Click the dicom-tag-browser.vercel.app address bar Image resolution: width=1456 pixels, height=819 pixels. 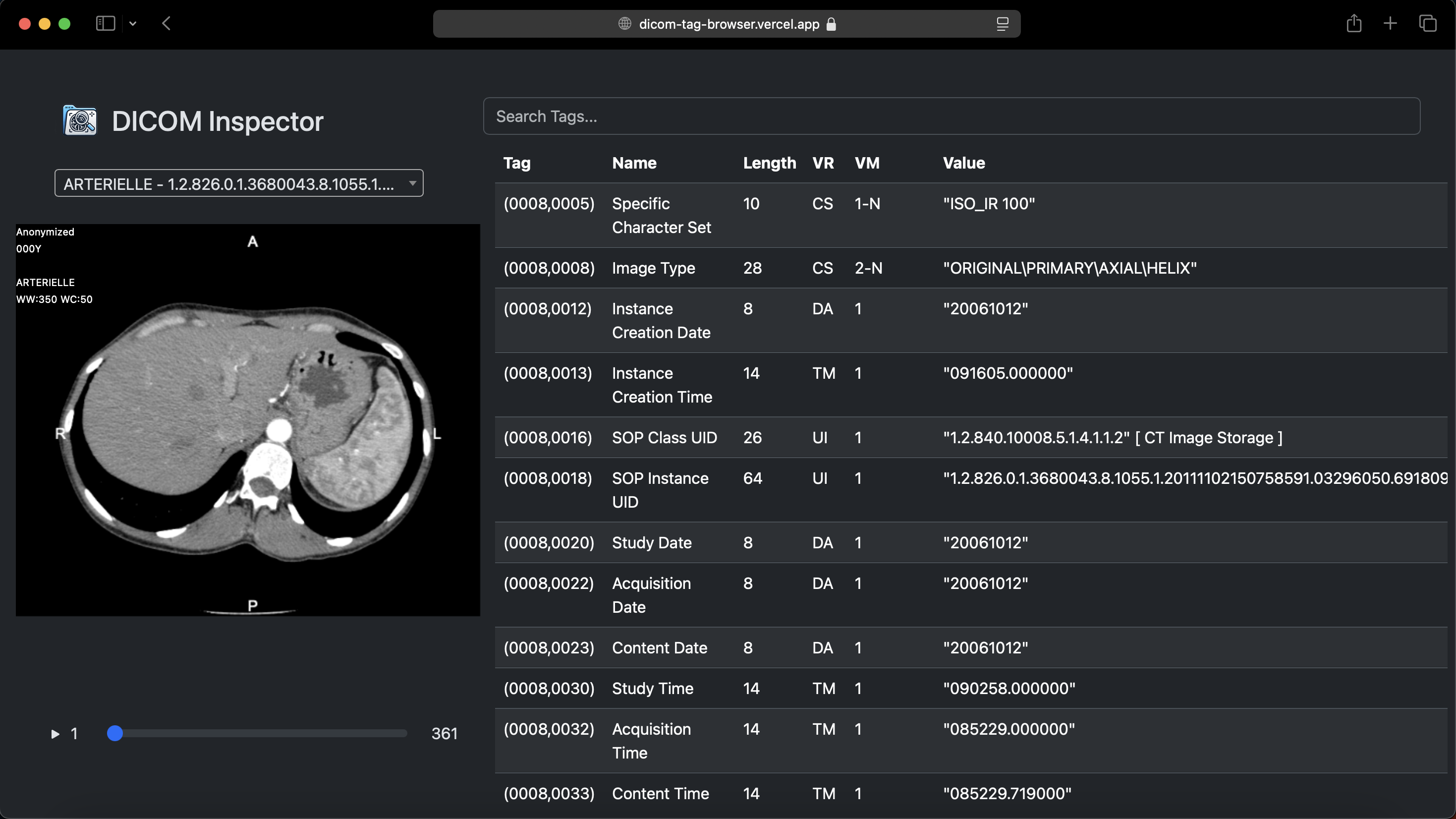coord(728,24)
